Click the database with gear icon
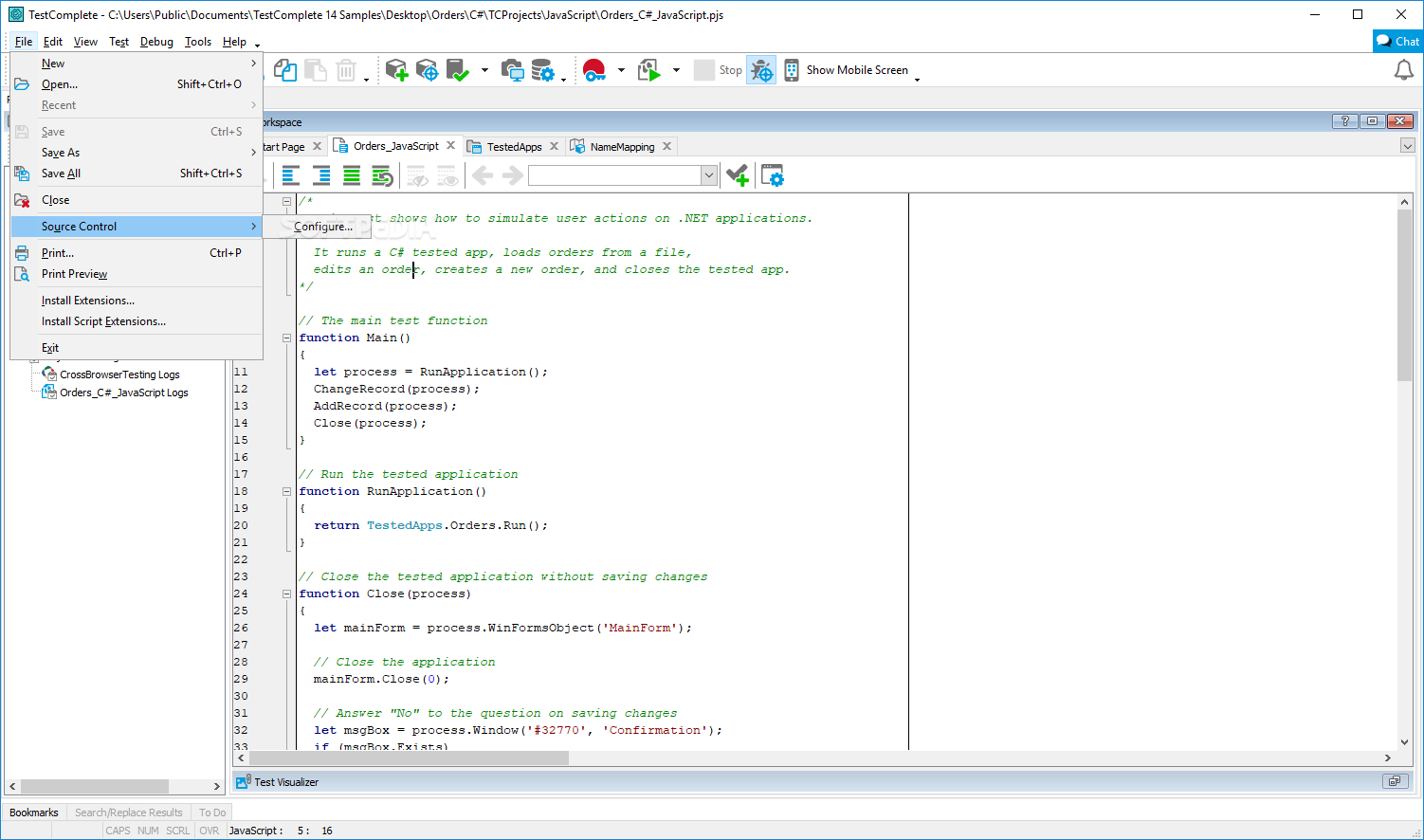Screen dimensions: 1424x840 click(542, 70)
